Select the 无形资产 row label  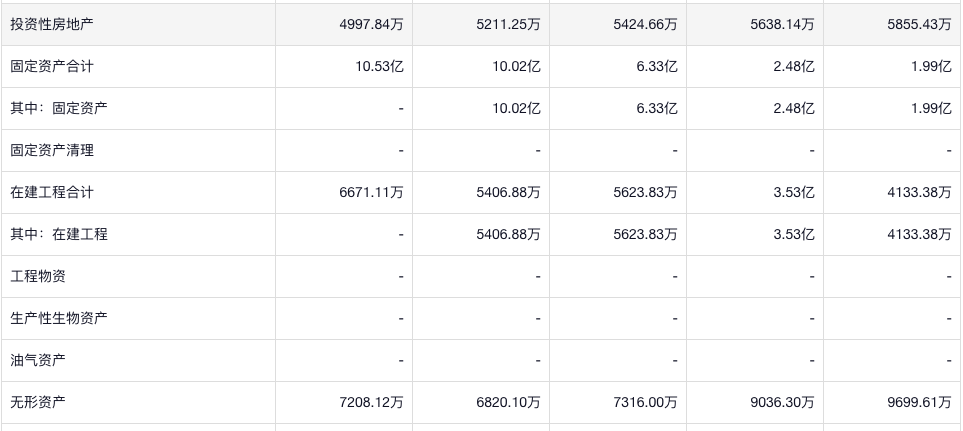point(38,402)
